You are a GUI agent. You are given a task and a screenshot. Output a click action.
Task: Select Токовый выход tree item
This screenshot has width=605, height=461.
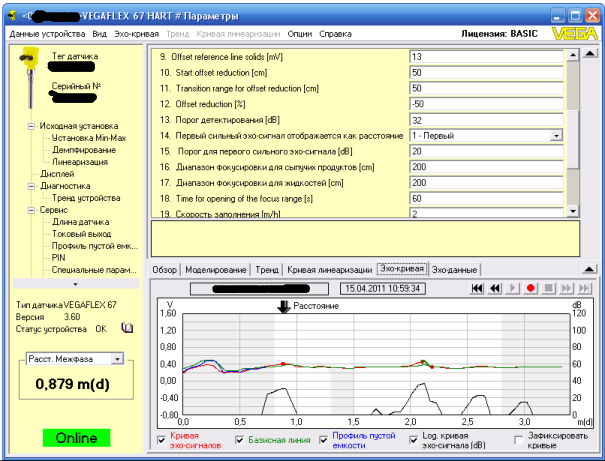tap(81, 234)
